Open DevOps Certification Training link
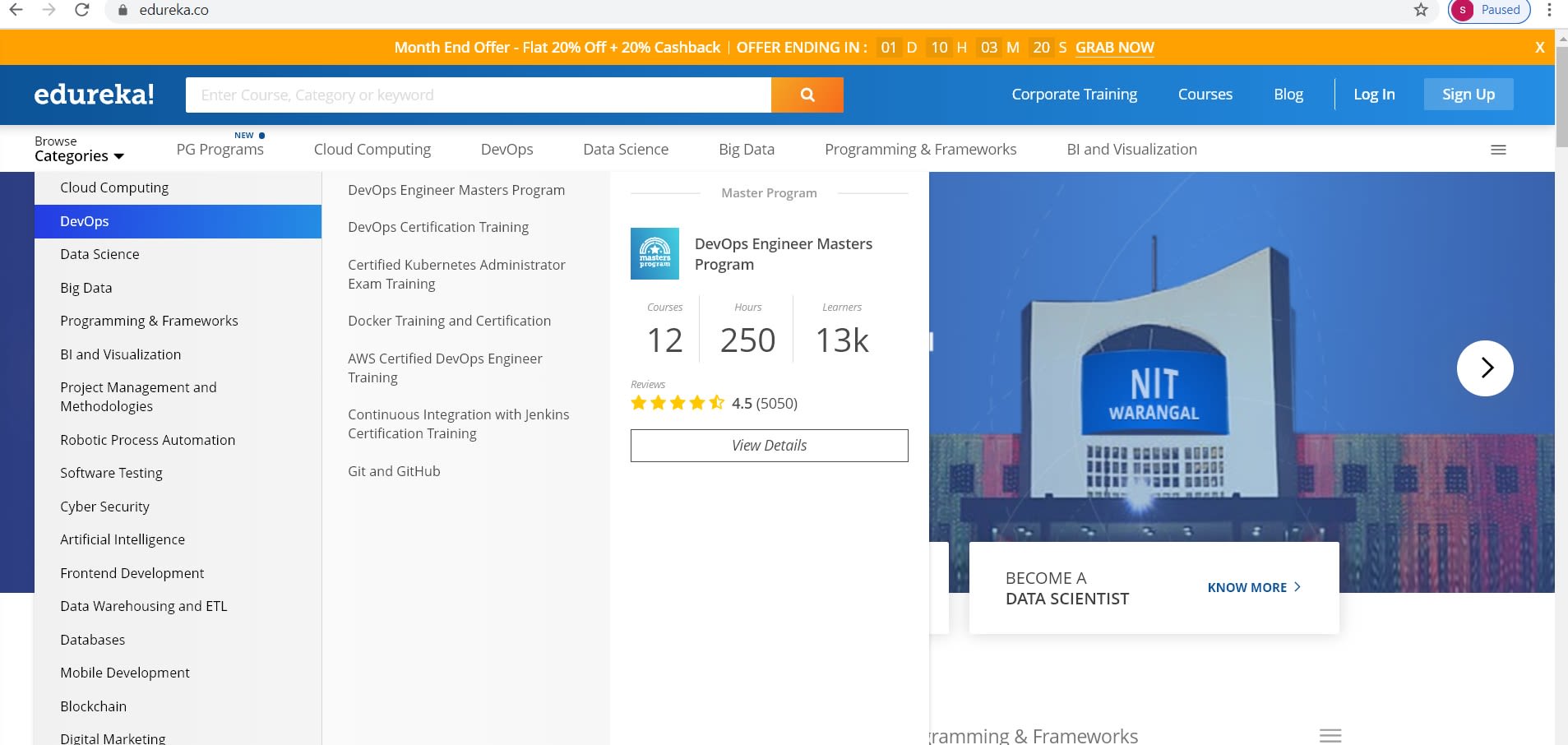Screen dimensions: 1568x745 click(x=438, y=227)
